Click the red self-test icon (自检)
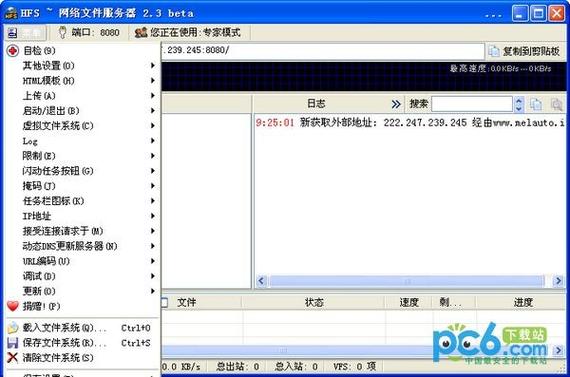The height and width of the screenshot is (377, 570). (x=13, y=51)
